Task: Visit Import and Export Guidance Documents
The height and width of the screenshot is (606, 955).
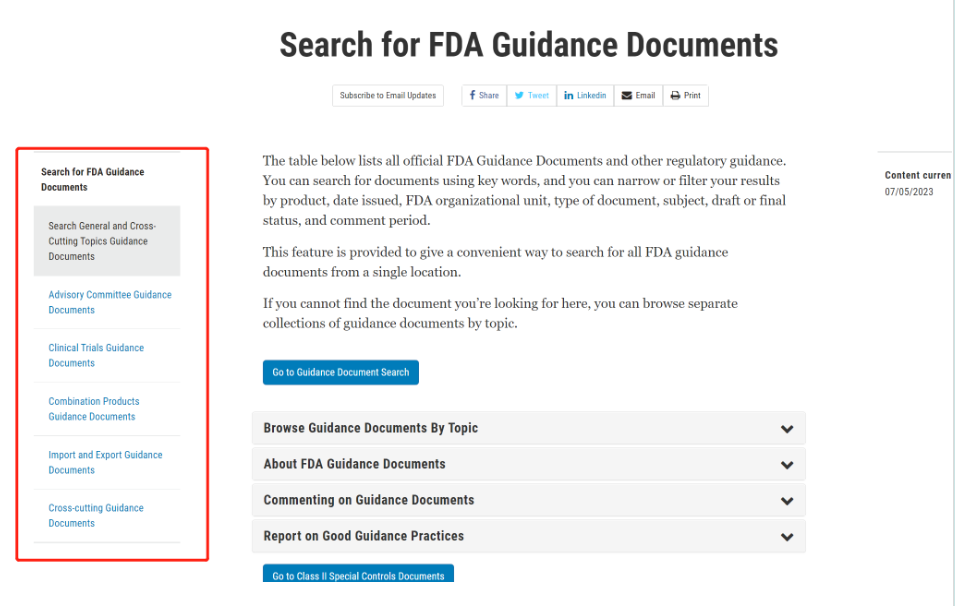Action: tap(105, 462)
